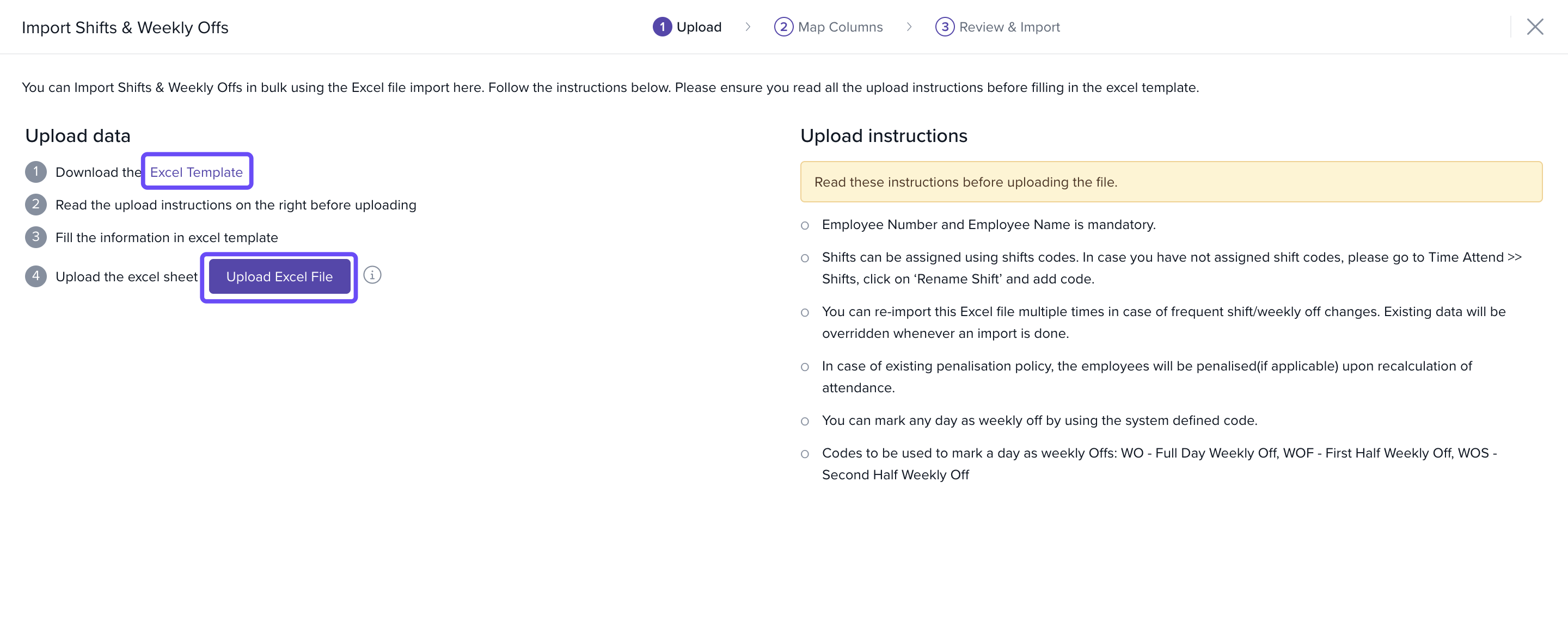Click the step 1 circle in the wizard header
Screen dimensions: 1568x630
(661, 27)
